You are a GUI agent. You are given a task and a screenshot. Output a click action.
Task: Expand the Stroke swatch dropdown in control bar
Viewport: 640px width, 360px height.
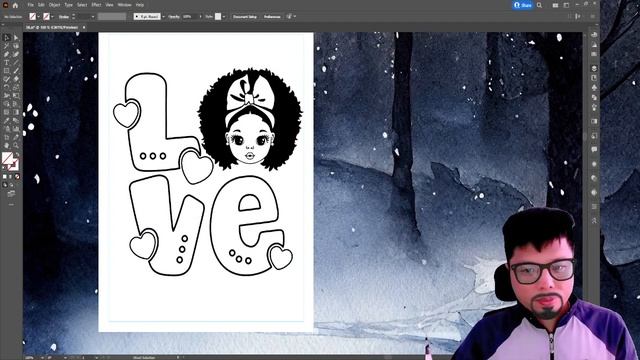[52, 17]
